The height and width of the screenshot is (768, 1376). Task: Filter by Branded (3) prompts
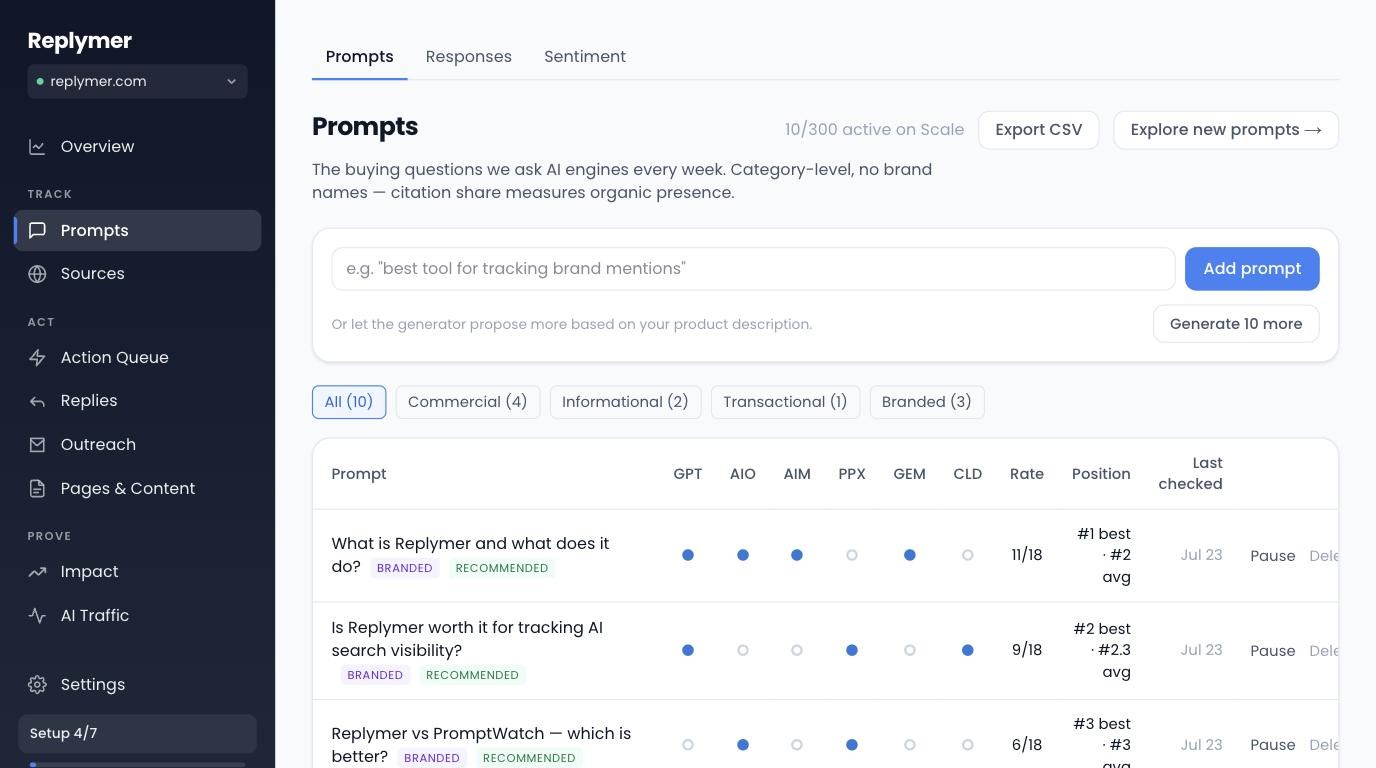pyautogui.click(x=927, y=402)
